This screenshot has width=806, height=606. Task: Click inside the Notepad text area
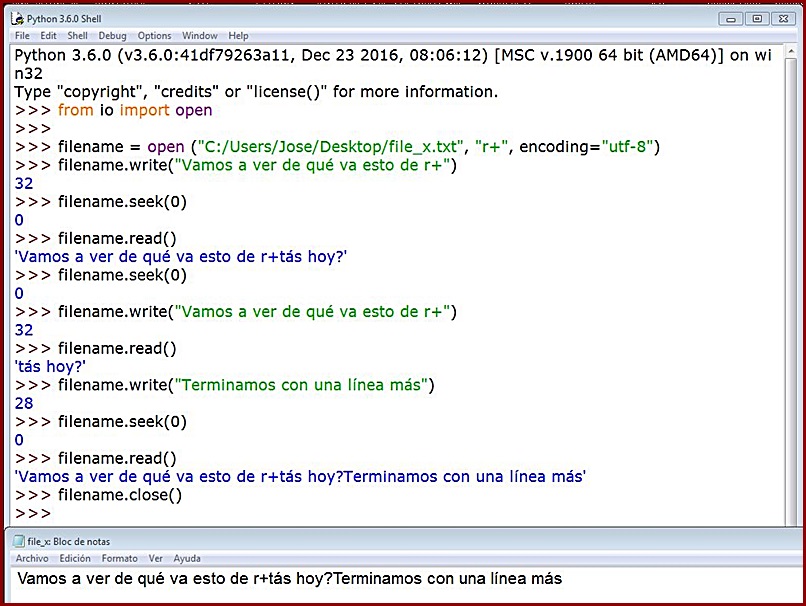tap(300, 578)
